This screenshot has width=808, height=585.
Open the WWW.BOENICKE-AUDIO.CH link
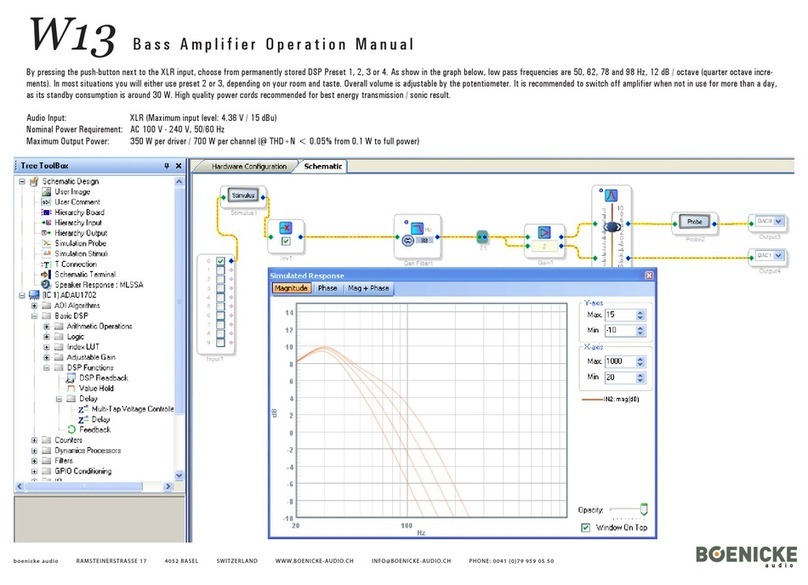[x=314, y=561]
